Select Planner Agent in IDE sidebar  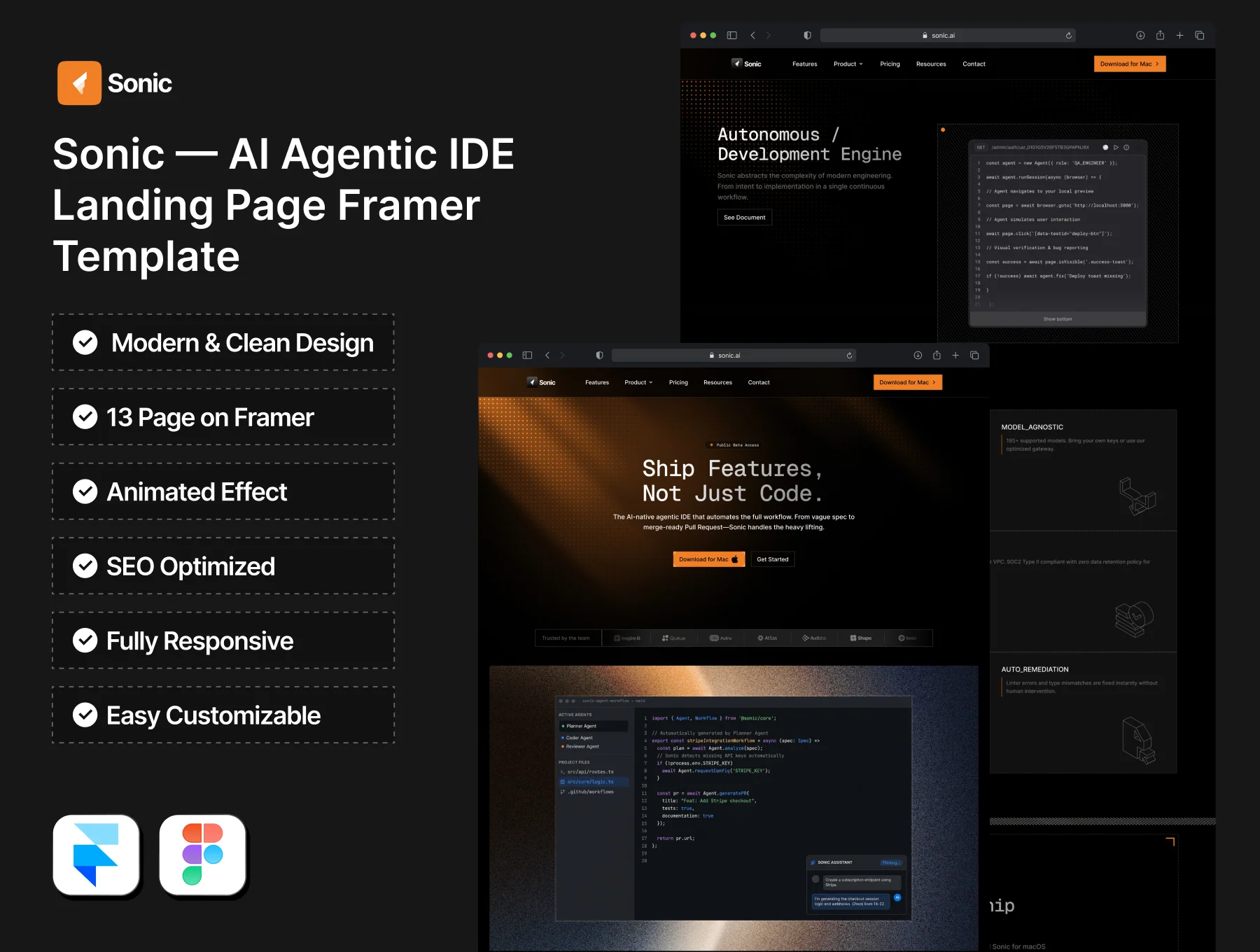[x=594, y=726]
